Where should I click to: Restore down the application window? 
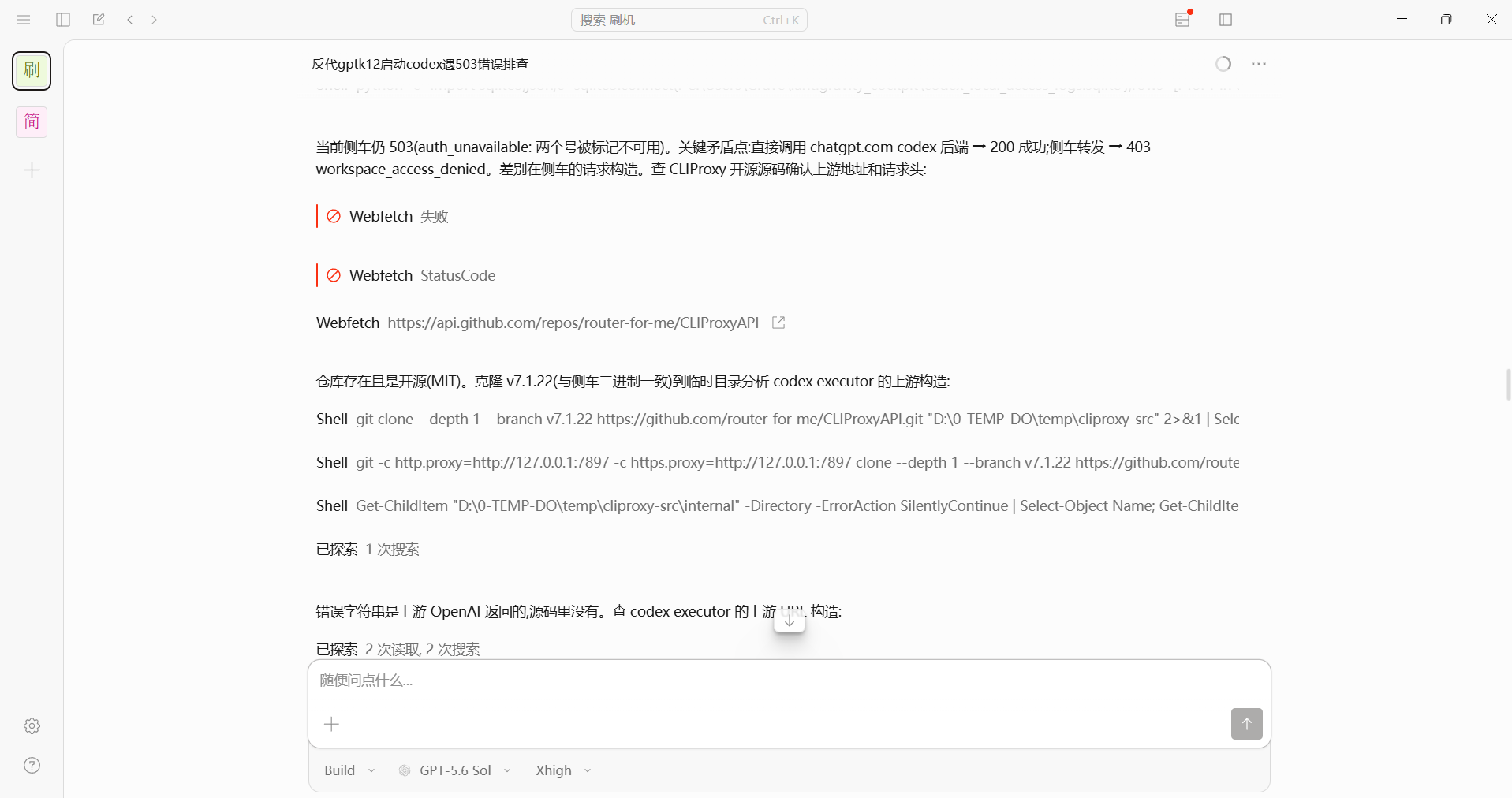point(1446,20)
